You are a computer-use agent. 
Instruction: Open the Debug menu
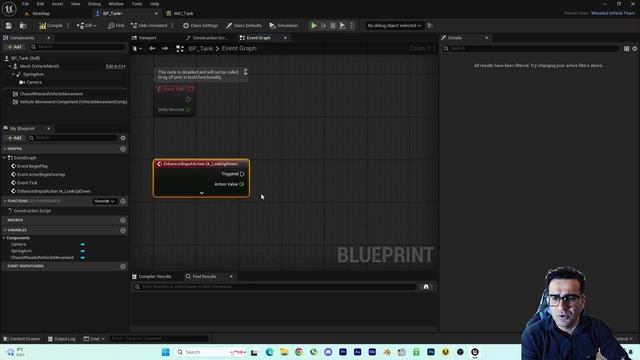coord(94,4)
